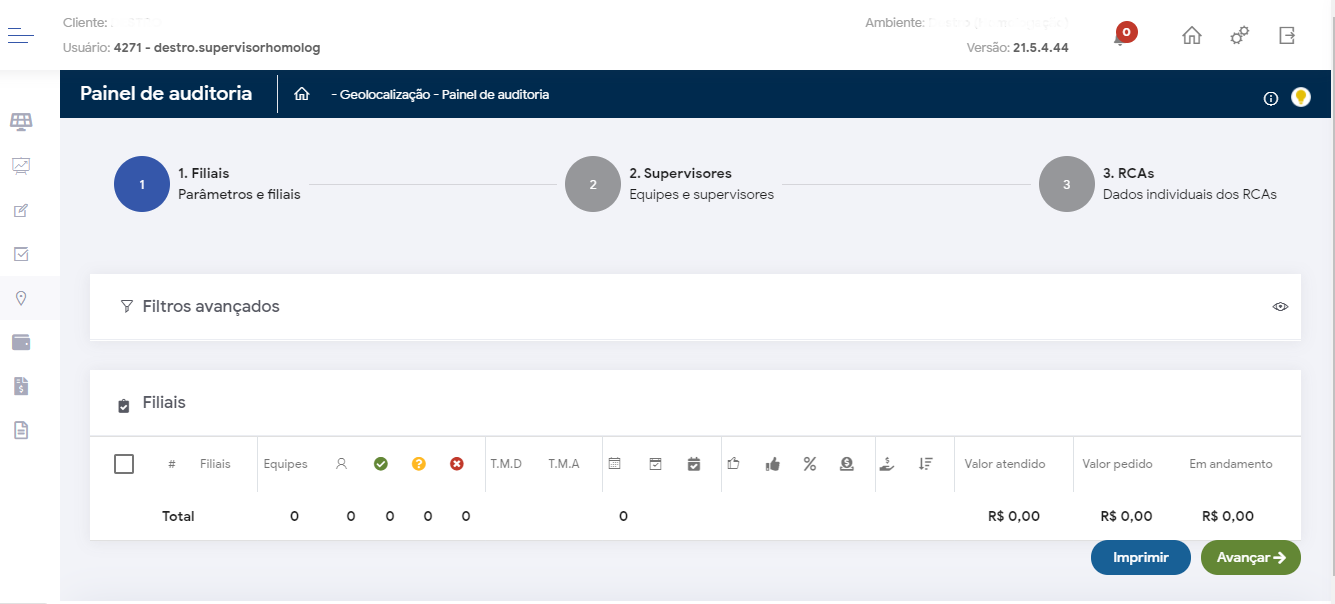Click the T.M.D column header
This screenshot has width=1335, height=604.
(x=506, y=464)
